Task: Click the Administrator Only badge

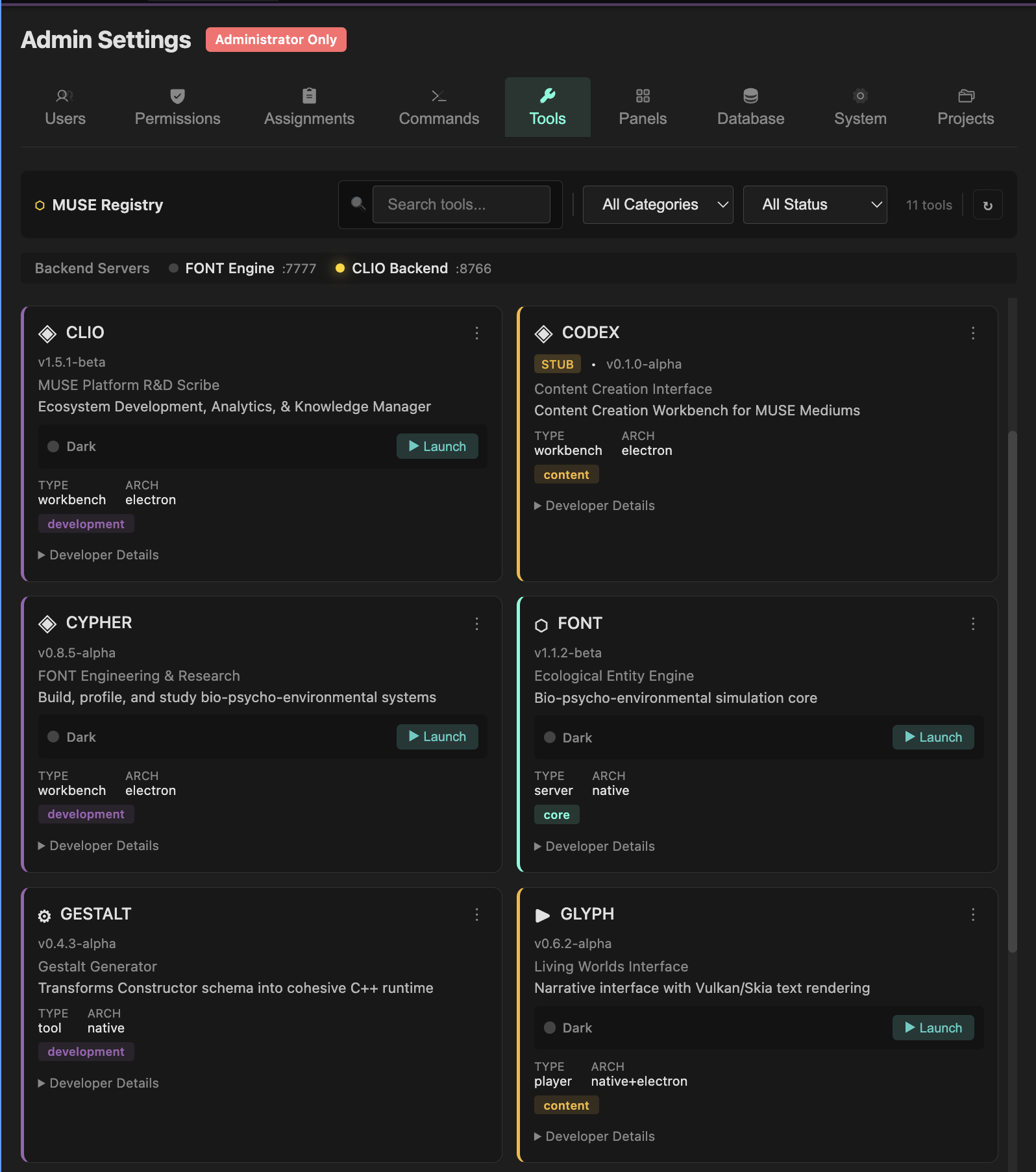Action: point(276,40)
